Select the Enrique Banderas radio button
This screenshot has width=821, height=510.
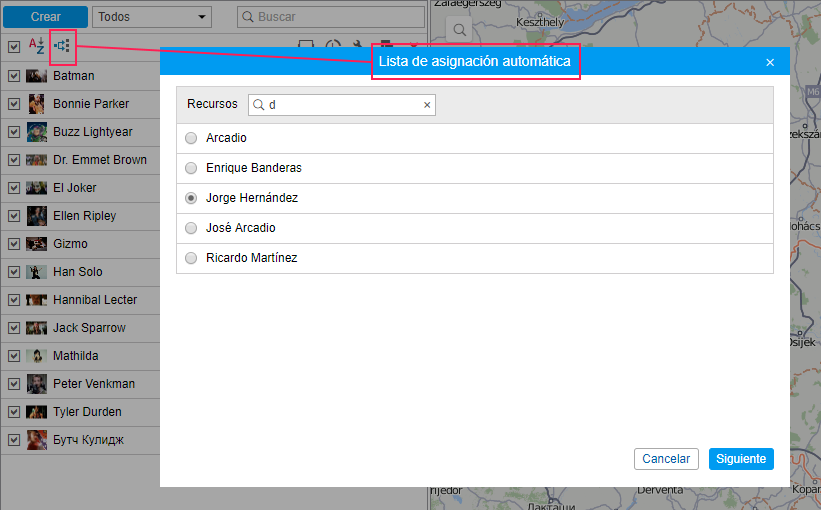coord(191,168)
